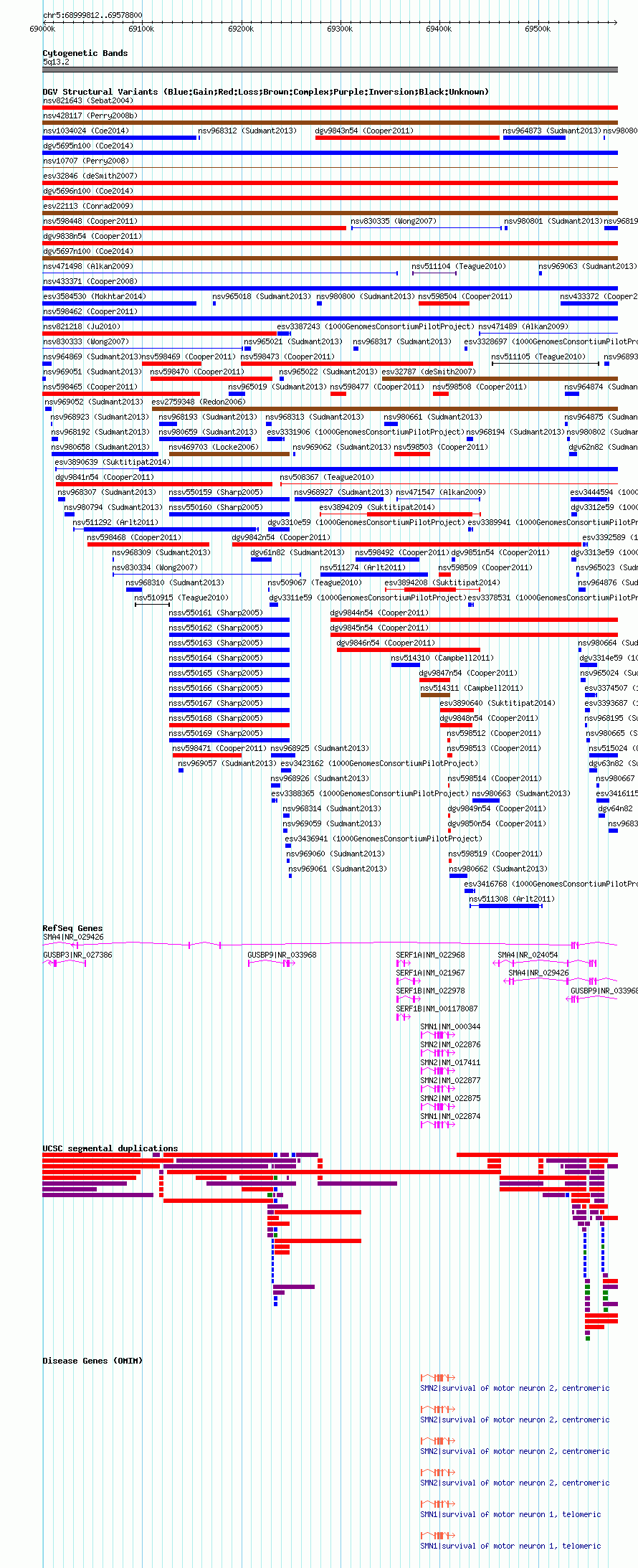Select variant nsv511308 (Arlt2011)
This screenshot has height=1568, width=638.
(x=512, y=899)
